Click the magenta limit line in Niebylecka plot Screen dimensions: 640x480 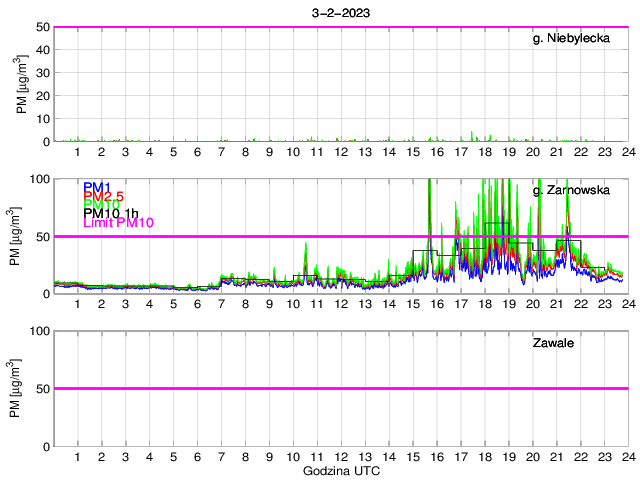coord(340,27)
